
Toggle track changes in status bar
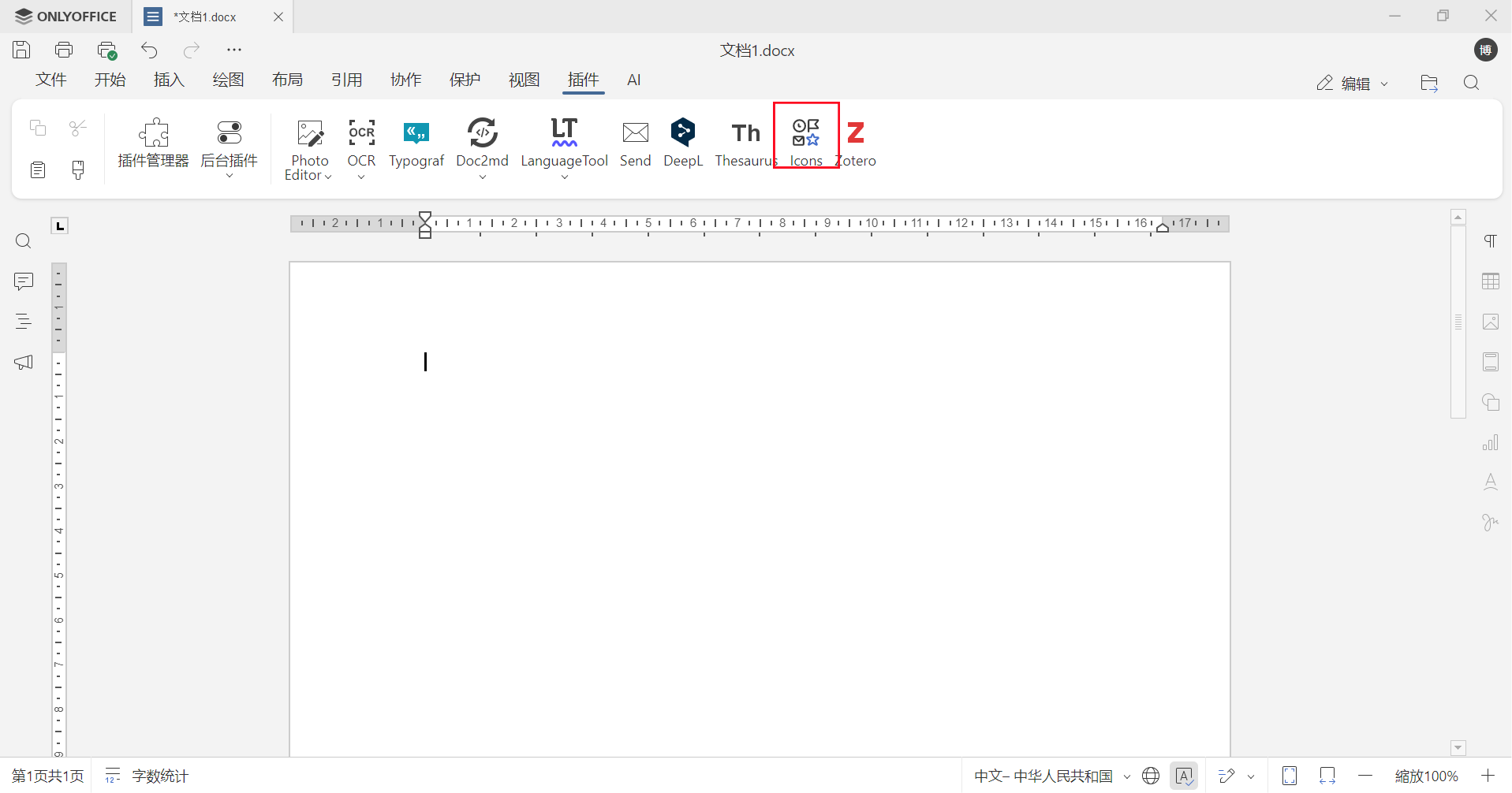click(1225, 776)
